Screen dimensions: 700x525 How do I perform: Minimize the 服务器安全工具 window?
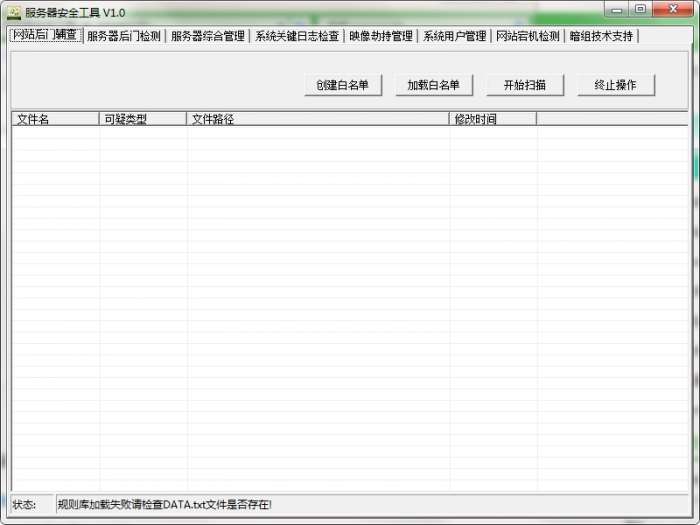pos(617,9)
